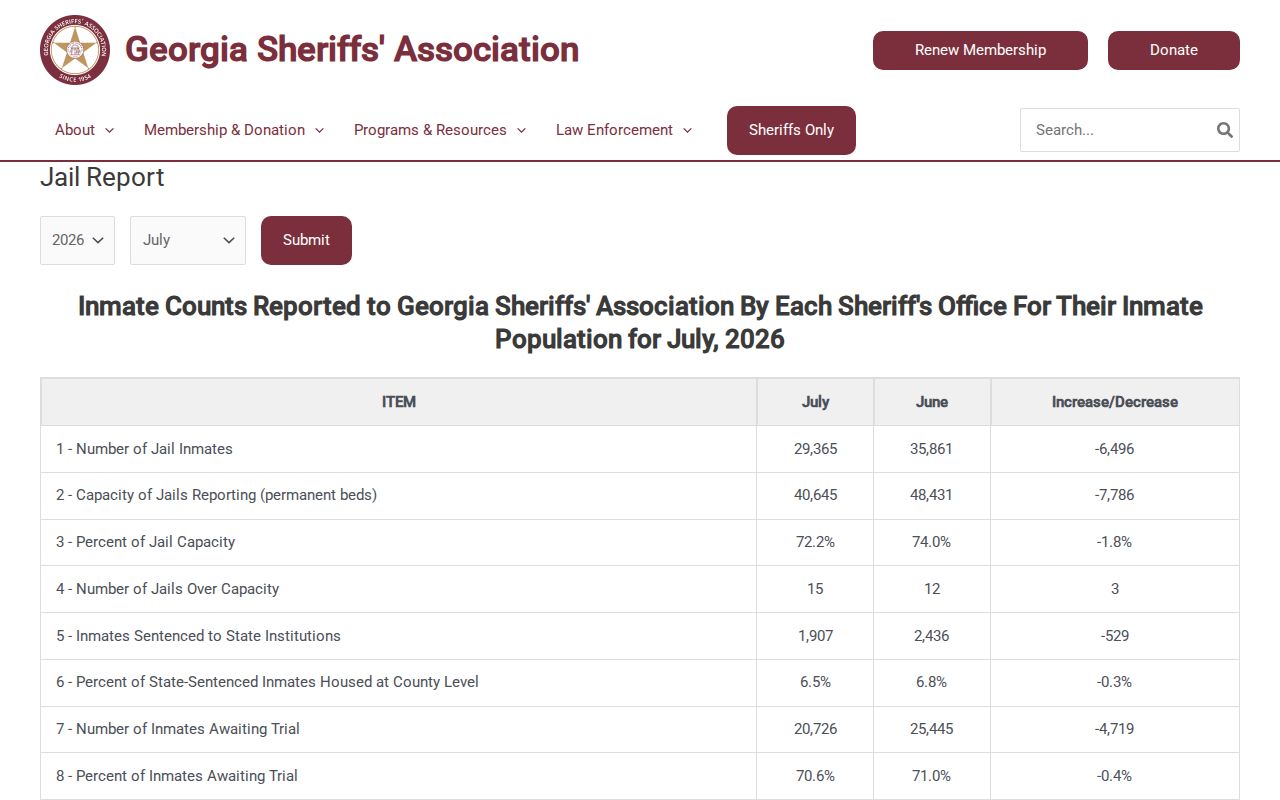The width and height of the screenshot is (1280, 800).
Task: Select the 20,726 July value
Action: click(815, 729)
